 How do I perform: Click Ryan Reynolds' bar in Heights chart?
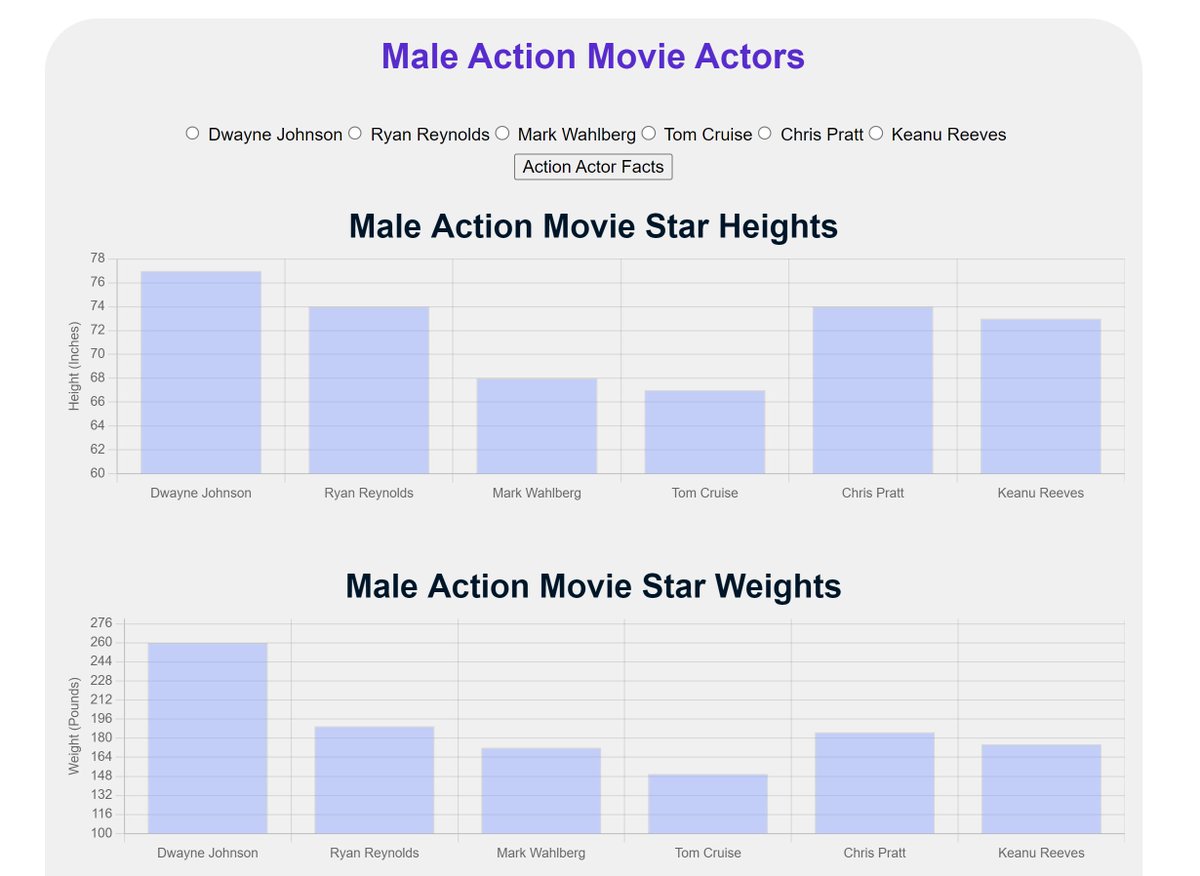pos(369,390)
